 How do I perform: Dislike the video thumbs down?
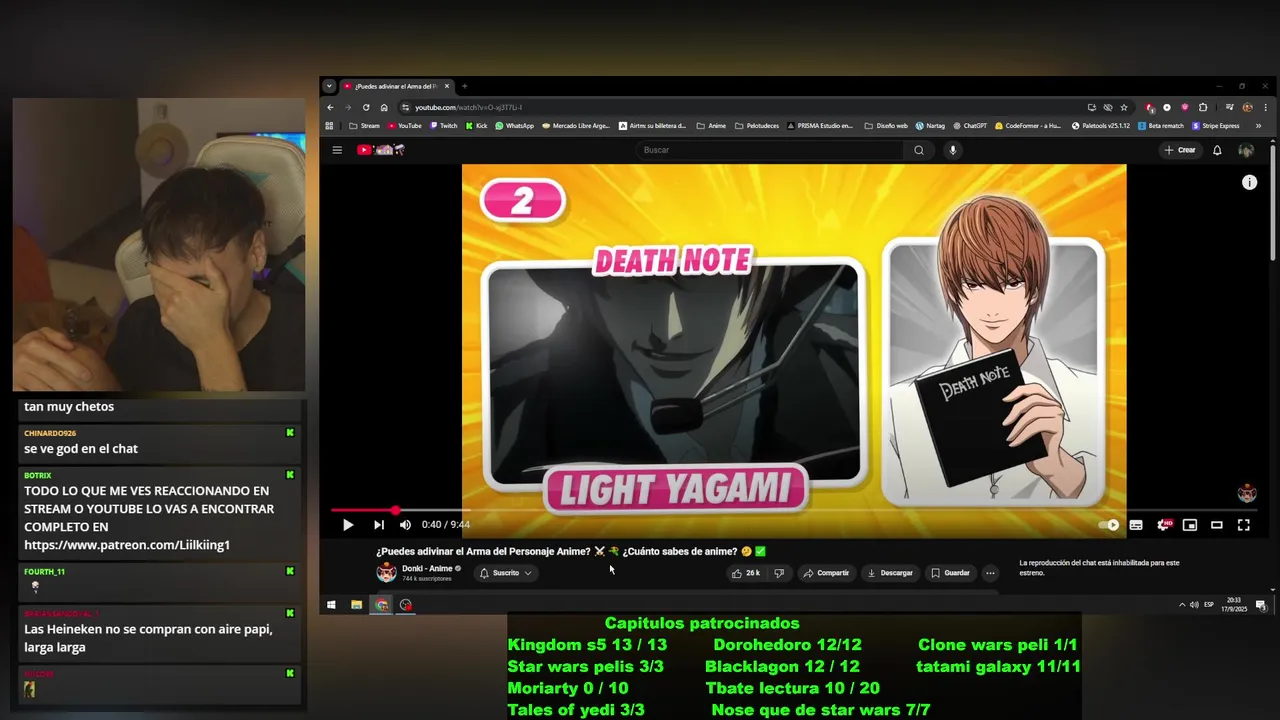779,573
